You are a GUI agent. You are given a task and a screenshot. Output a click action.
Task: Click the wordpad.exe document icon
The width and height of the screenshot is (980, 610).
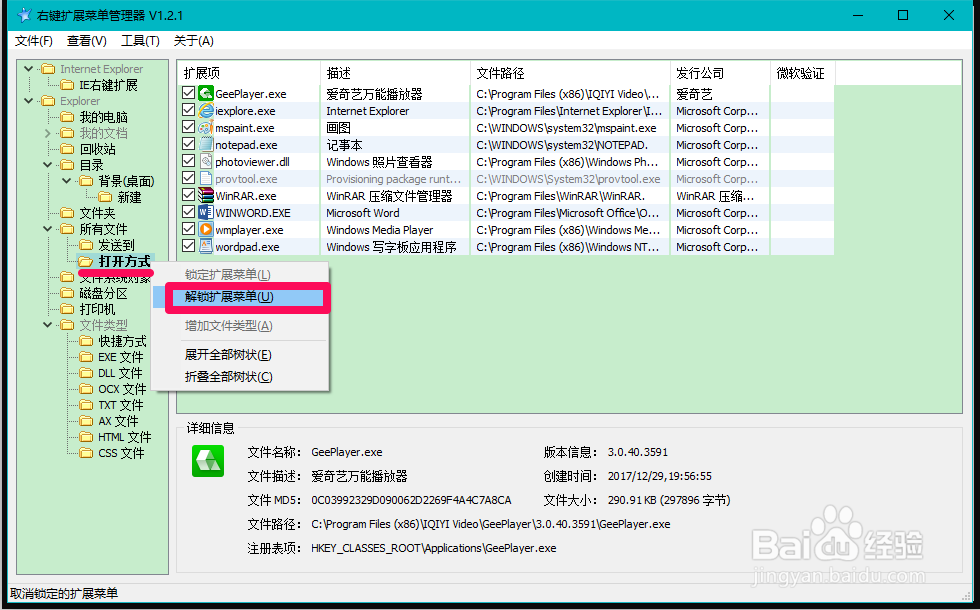[206, 246]
